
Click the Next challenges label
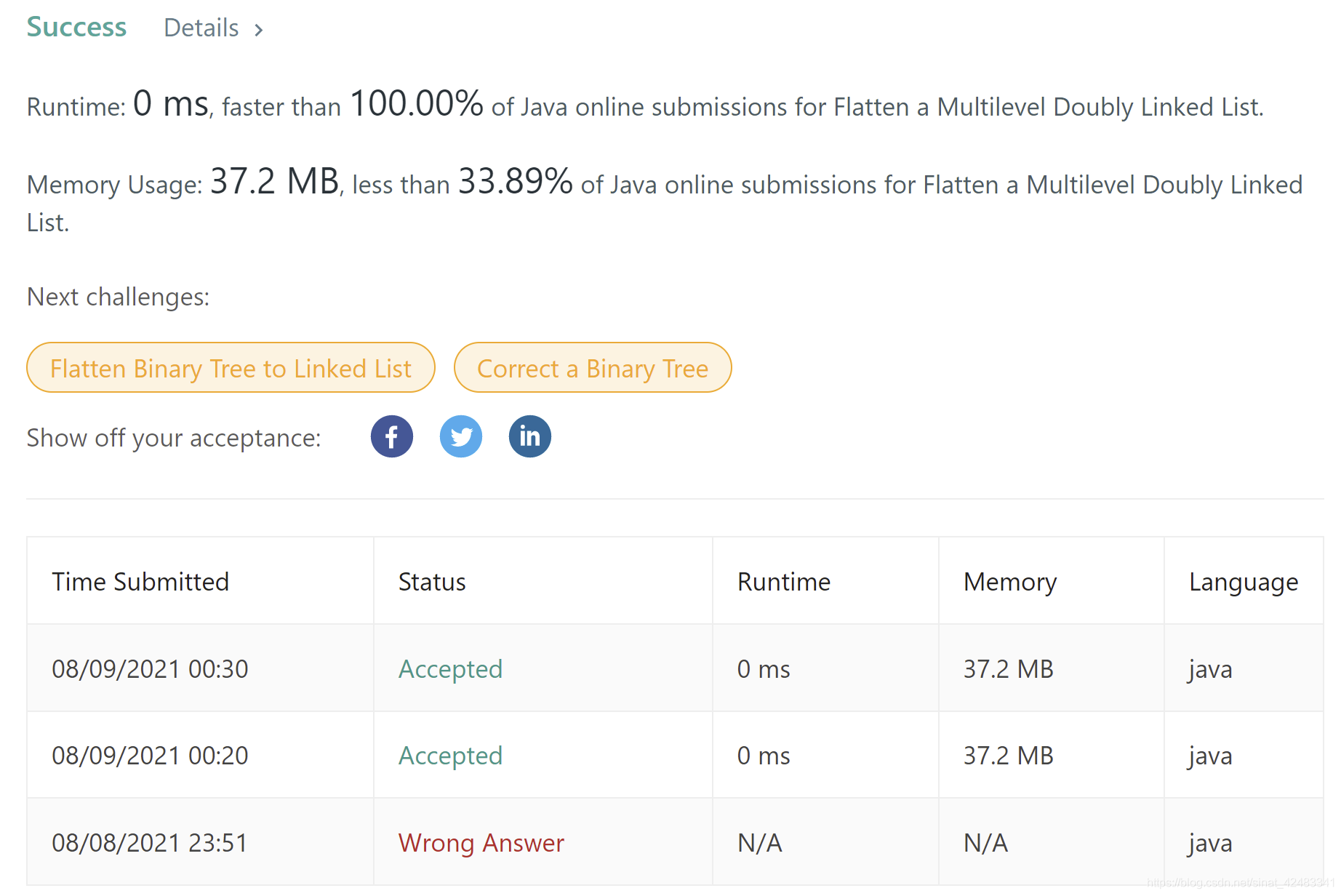119,297
